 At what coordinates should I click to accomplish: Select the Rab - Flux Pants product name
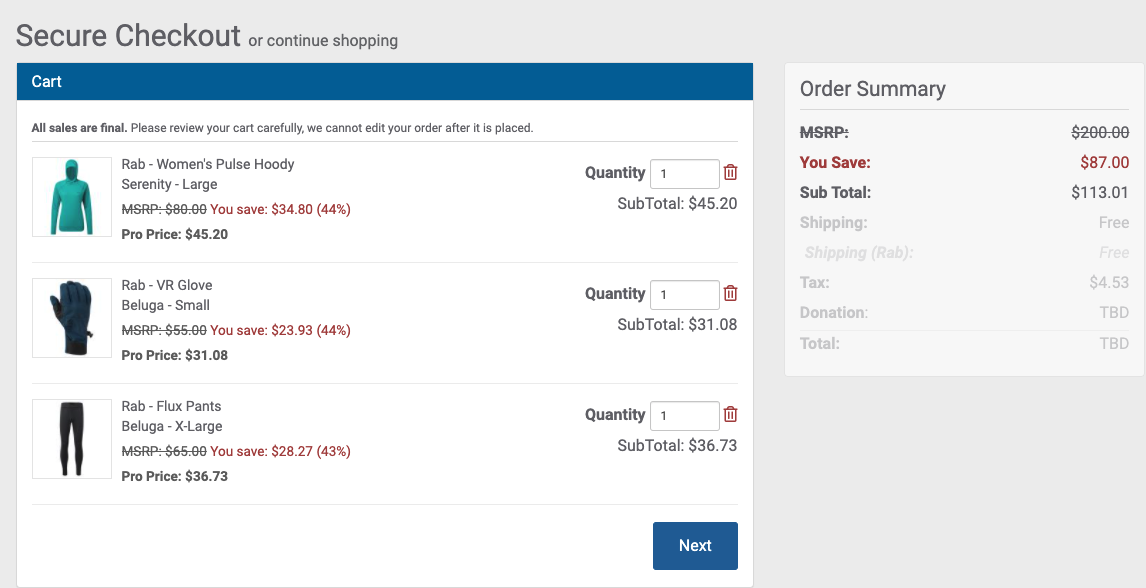[171, 406]
